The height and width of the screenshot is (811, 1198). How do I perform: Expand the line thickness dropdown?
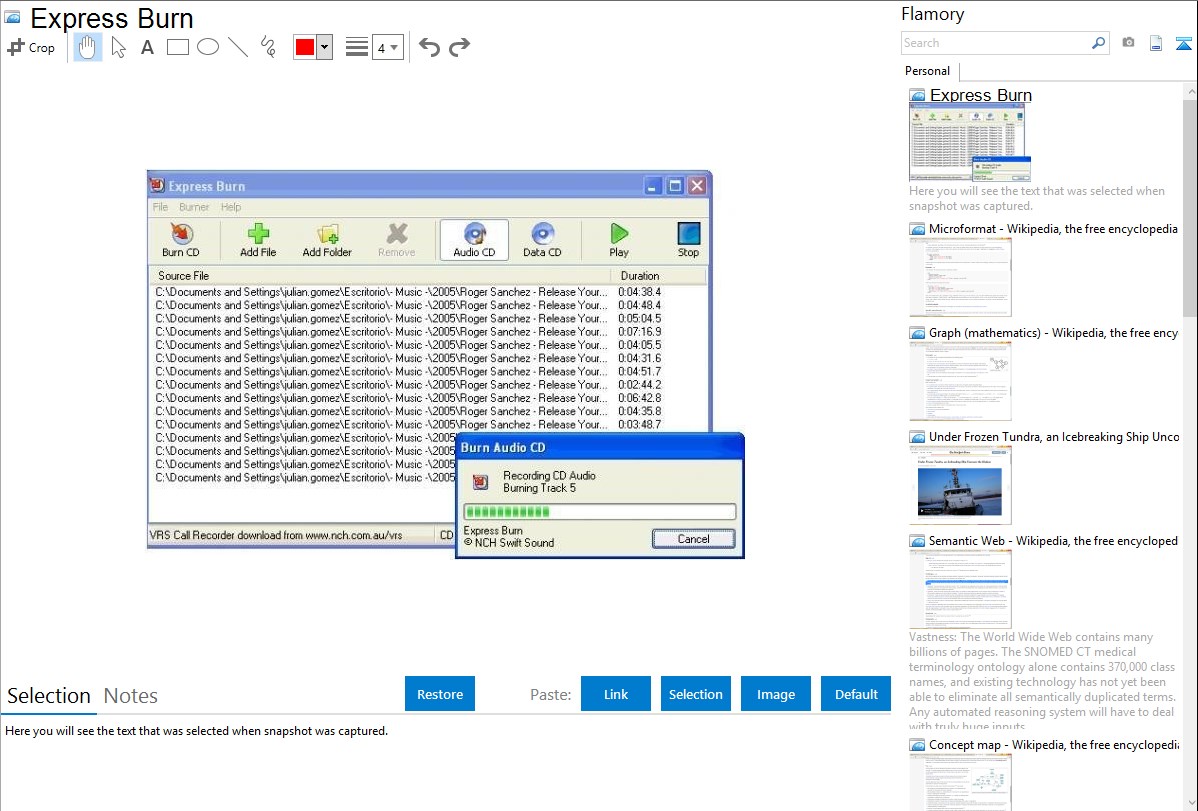[x=387, y=47]
